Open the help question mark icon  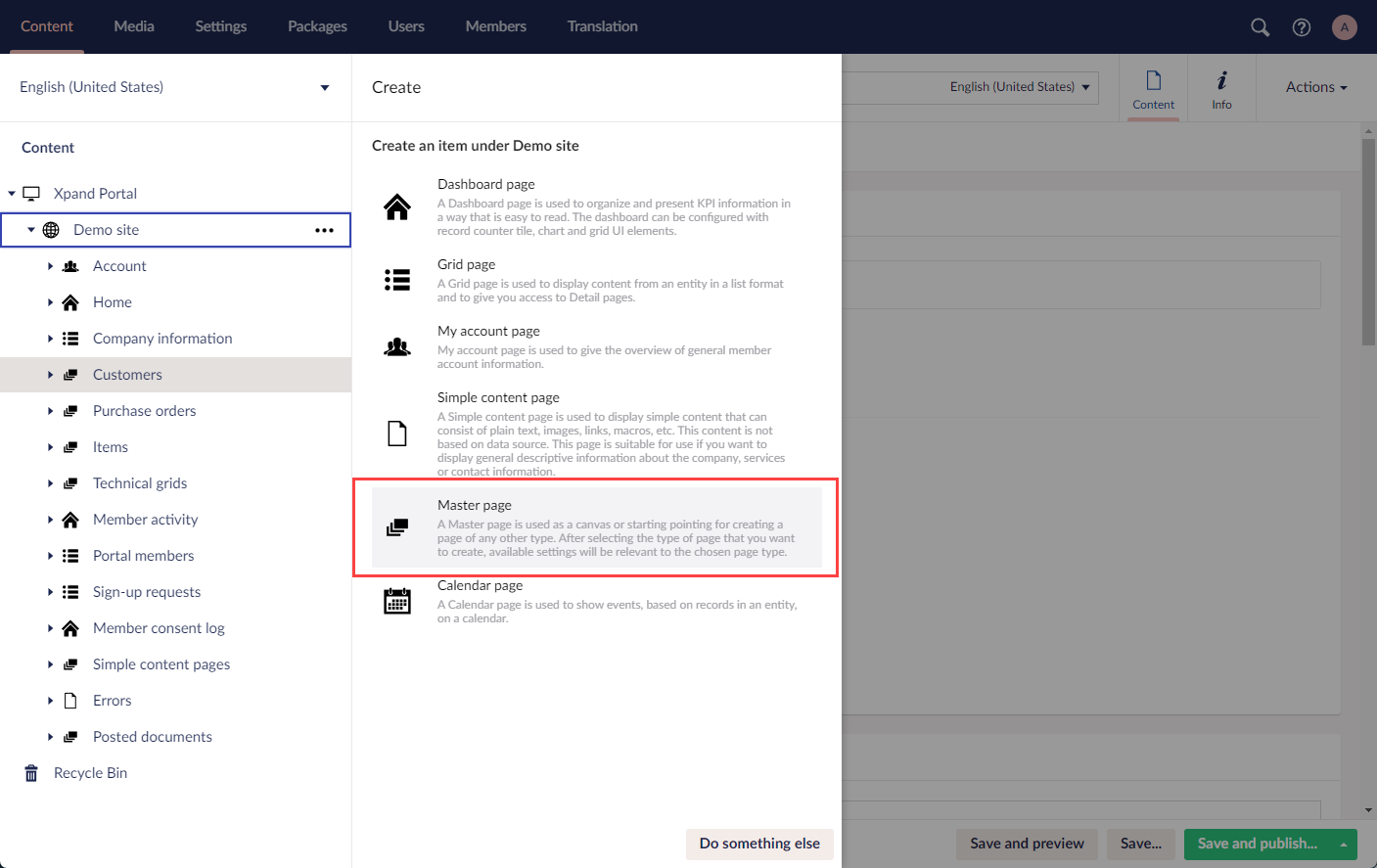pos(1302,27)
